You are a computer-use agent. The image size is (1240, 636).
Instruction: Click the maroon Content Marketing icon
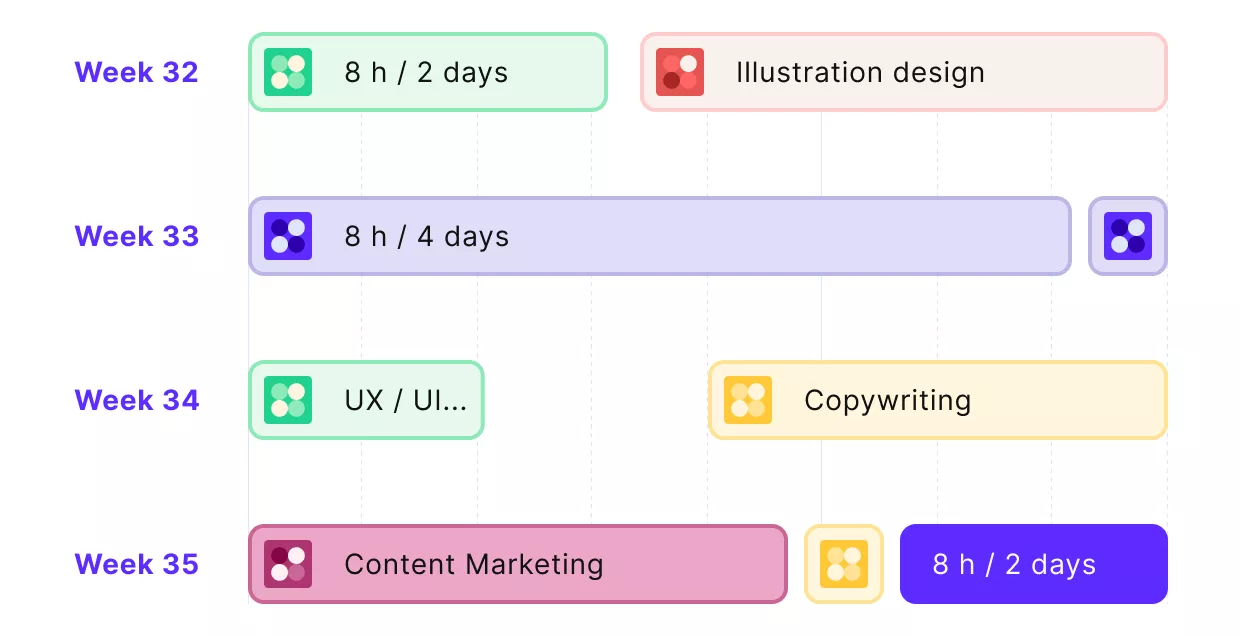pos(288,564)
